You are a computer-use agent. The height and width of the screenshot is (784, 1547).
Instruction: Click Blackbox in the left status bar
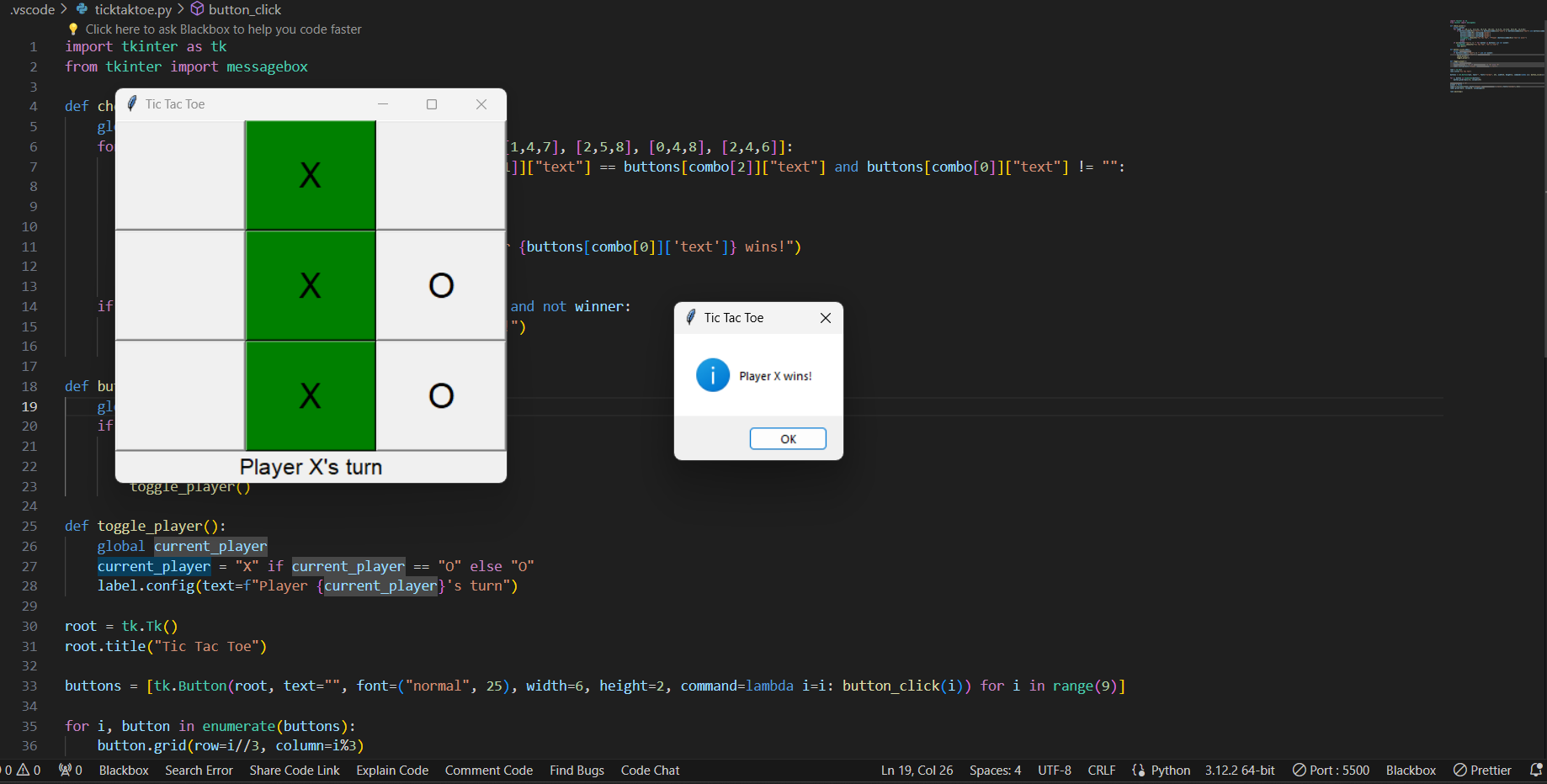[x=124, y=770]
